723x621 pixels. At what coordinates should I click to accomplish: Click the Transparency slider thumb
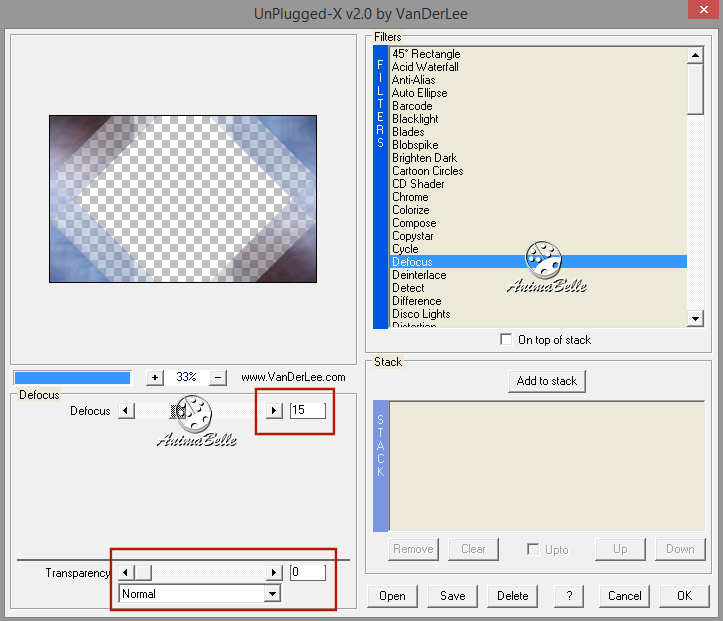pyautogui.click(x=142, y=573)
